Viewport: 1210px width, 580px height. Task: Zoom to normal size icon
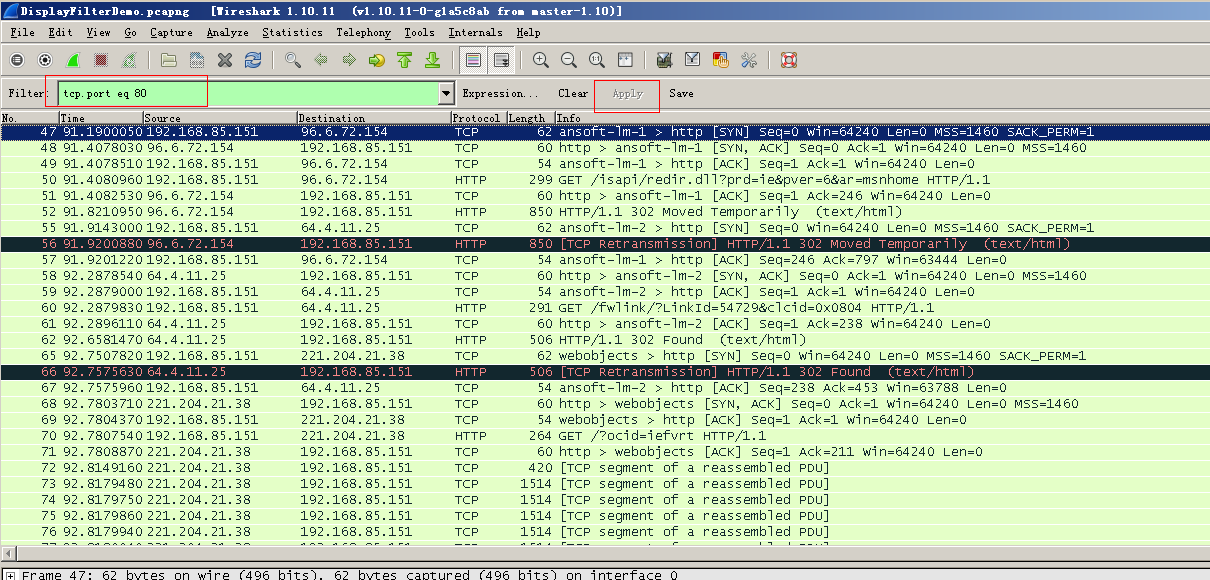tap(597, 60)
